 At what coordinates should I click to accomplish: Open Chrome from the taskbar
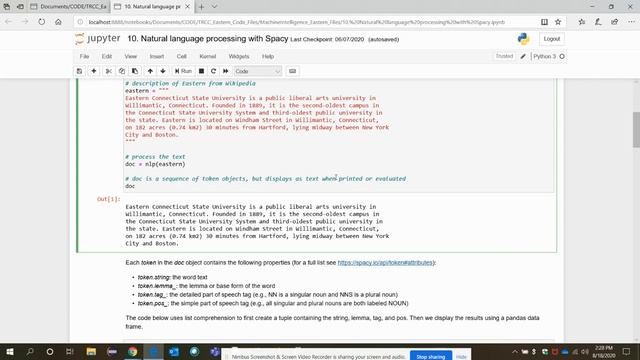132,351
